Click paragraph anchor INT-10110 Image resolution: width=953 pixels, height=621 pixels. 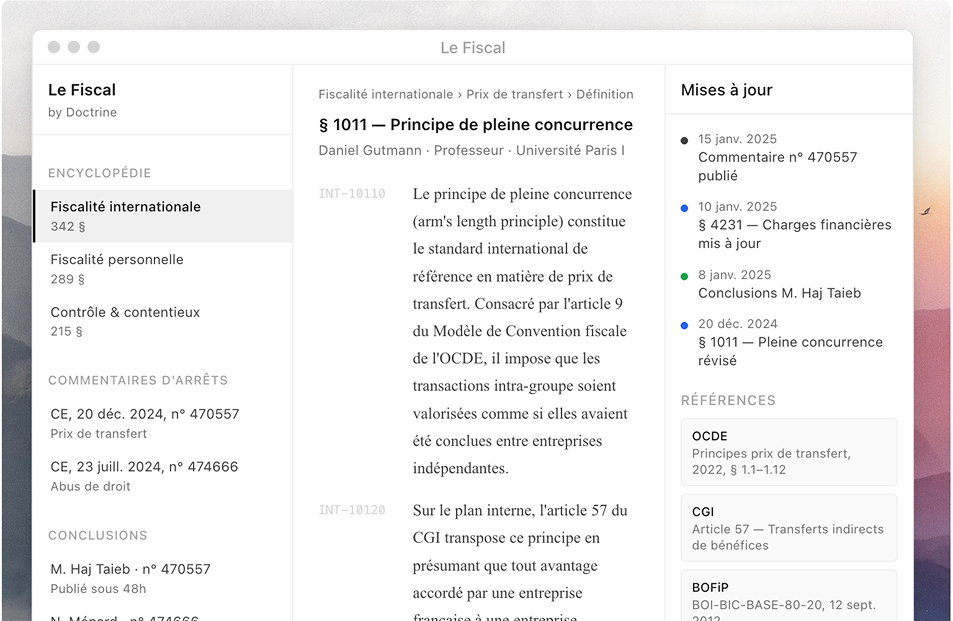[x=352, y=194]
